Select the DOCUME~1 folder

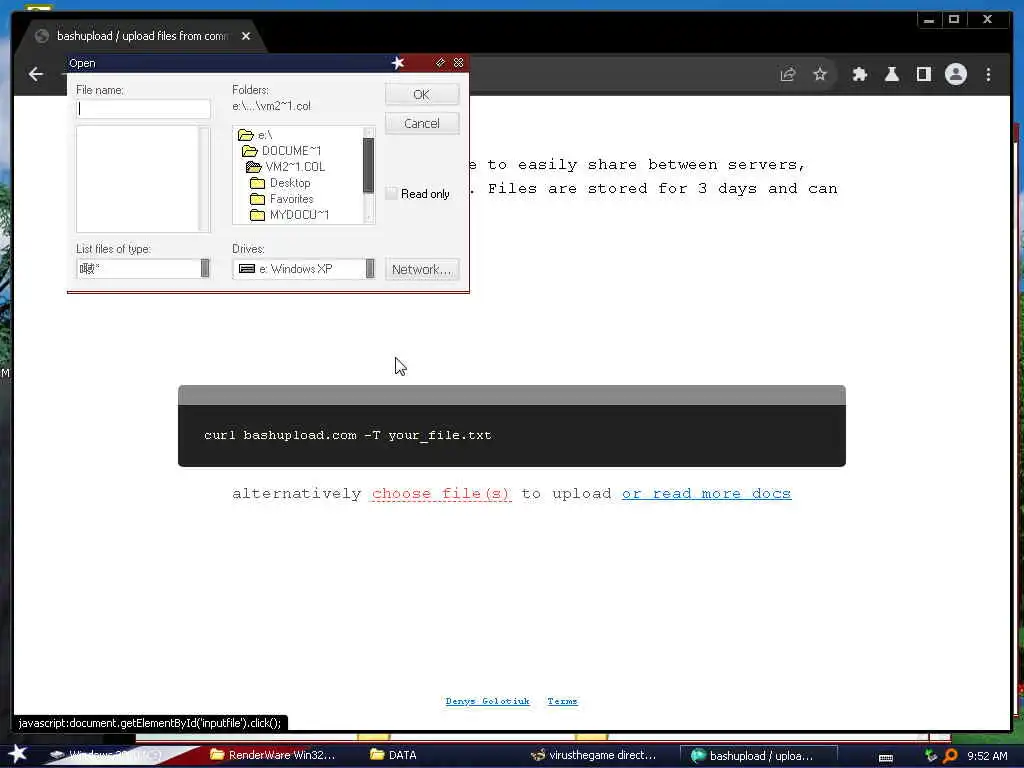282,151
